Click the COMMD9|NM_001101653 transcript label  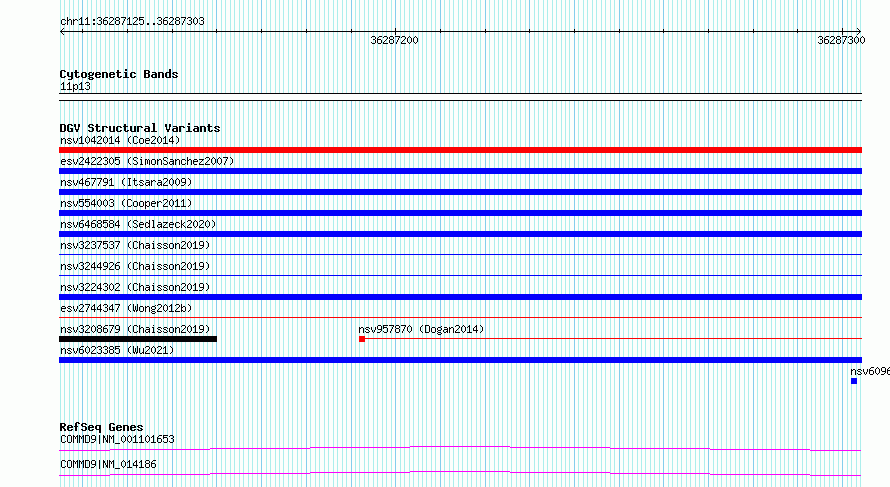click(117, 439)
